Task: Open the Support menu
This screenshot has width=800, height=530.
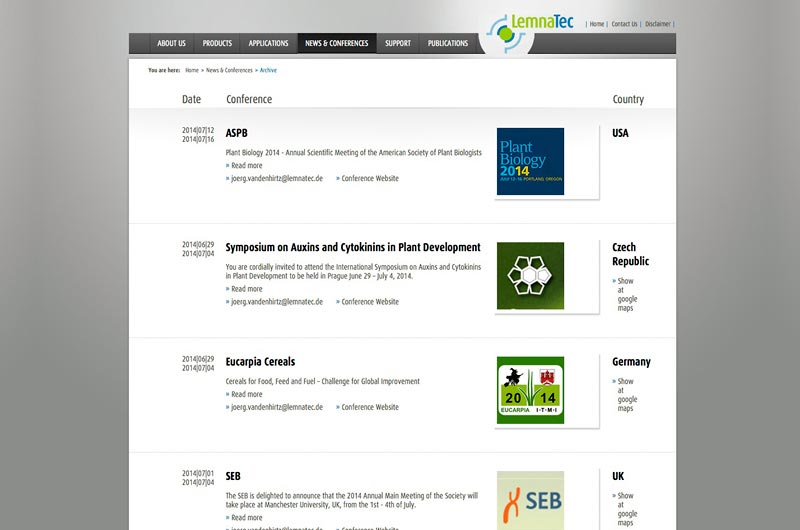Action: tap(398, 44)
